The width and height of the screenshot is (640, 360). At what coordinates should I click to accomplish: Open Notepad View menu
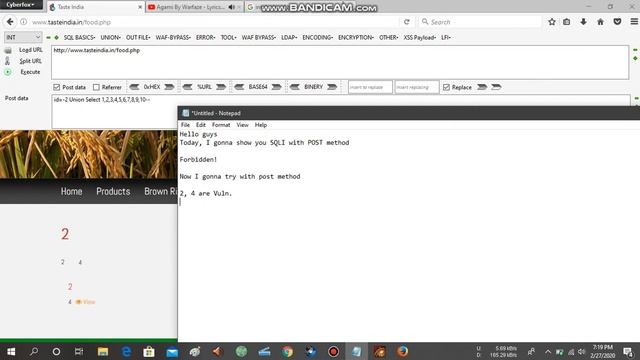click(x=242, y=125)
